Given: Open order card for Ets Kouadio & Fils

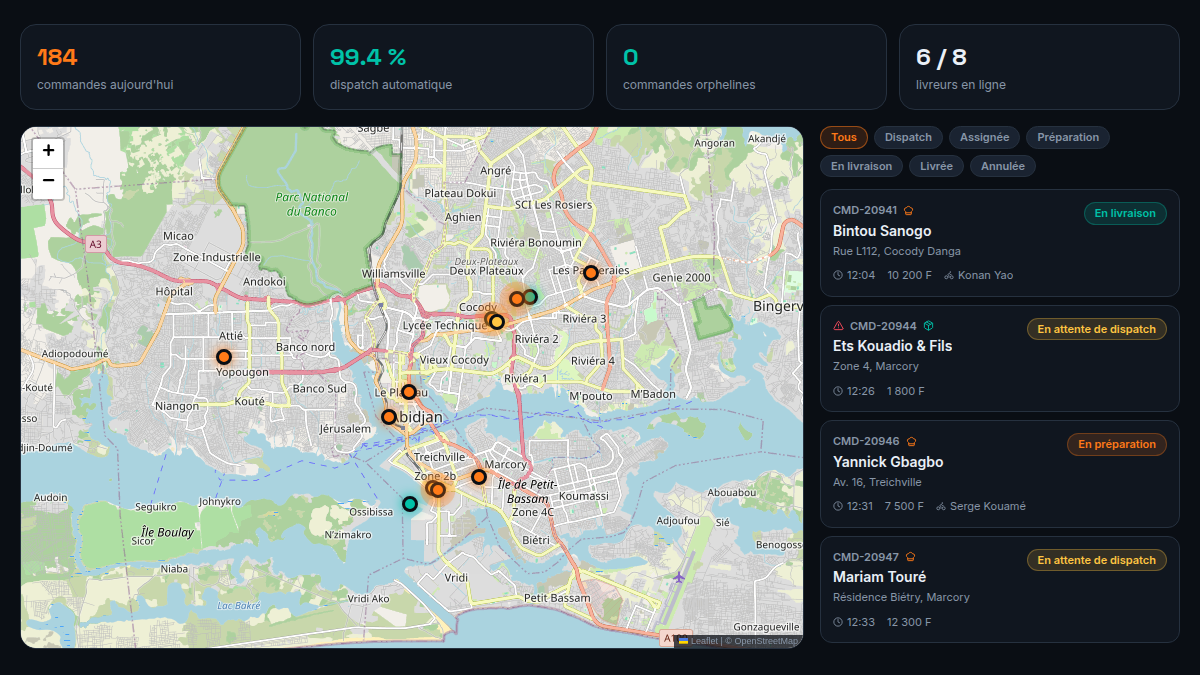Looking at the screenshot, I should click(999, 358).
